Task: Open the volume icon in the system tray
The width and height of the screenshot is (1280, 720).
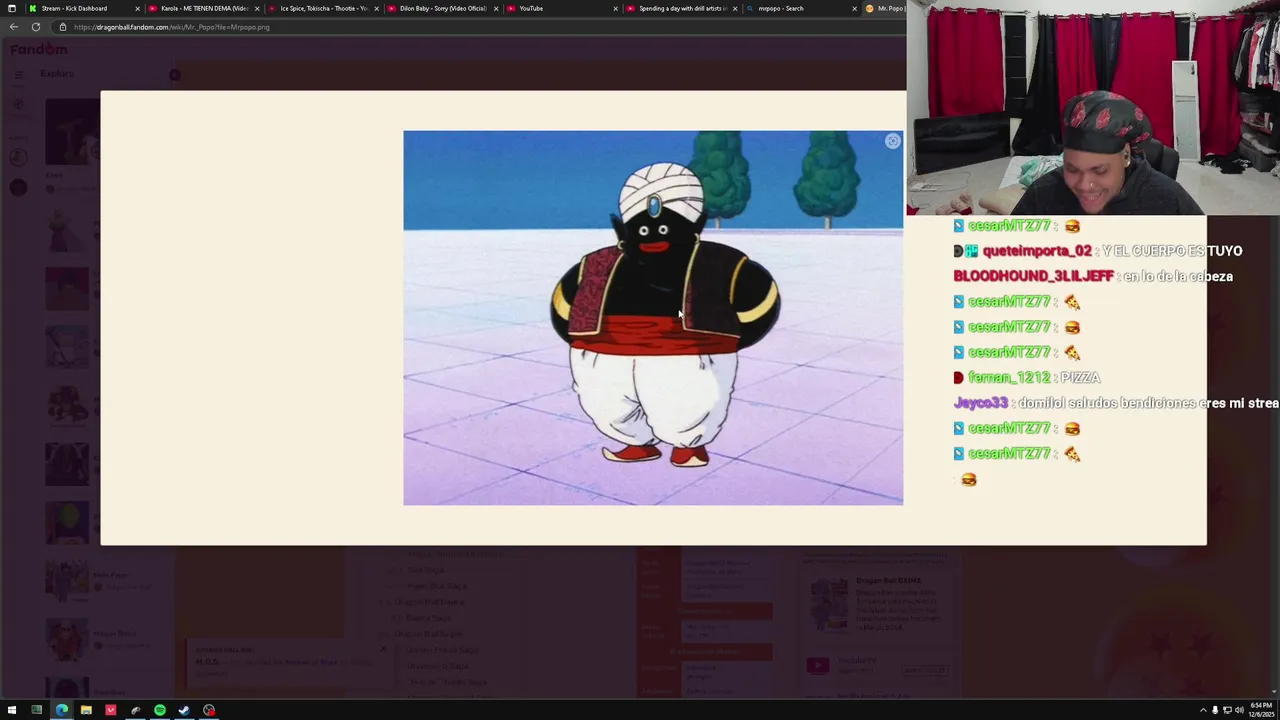Action: pyautogui.click(x=1239, y=710)
